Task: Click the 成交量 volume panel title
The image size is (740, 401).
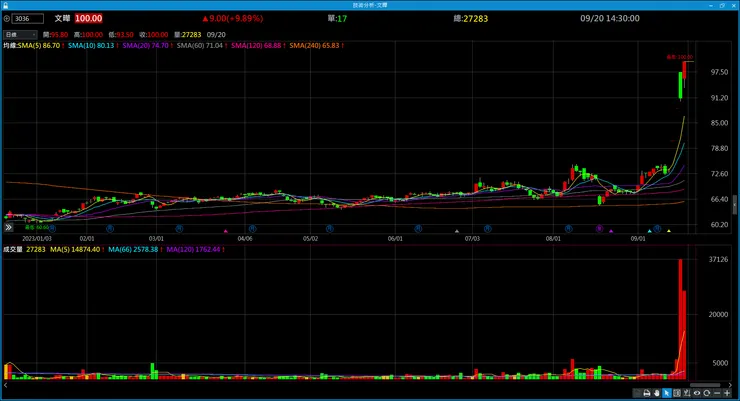Action: coord(13,249)
